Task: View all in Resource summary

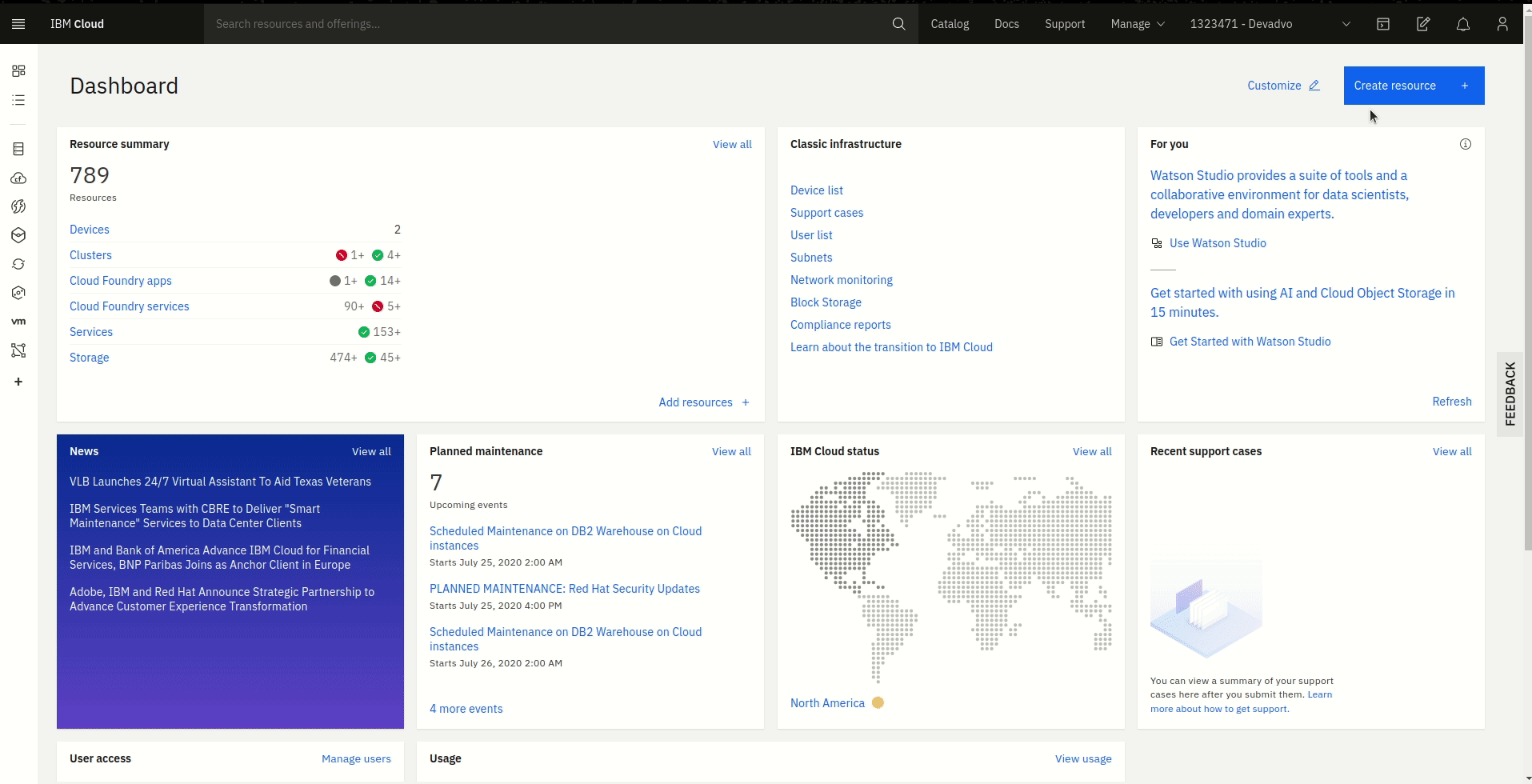Action: [x=732, y=144]
